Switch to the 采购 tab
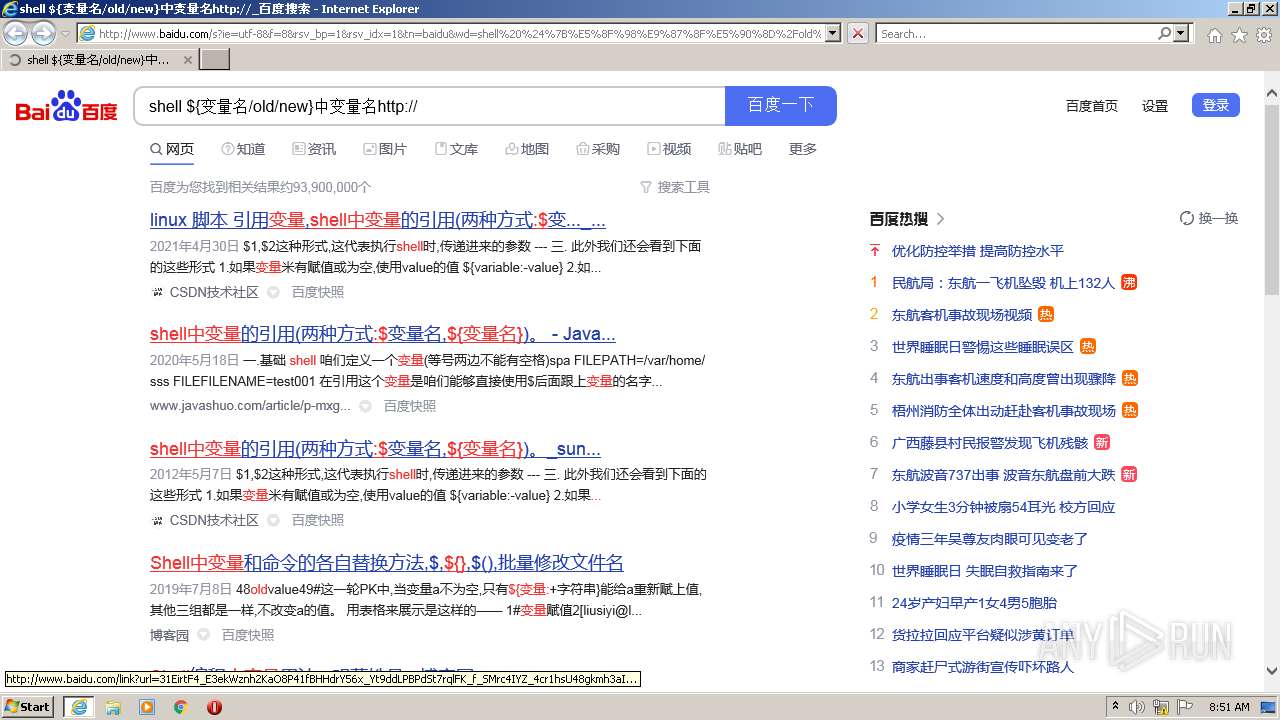1280x720 pixels. point(598,149)
